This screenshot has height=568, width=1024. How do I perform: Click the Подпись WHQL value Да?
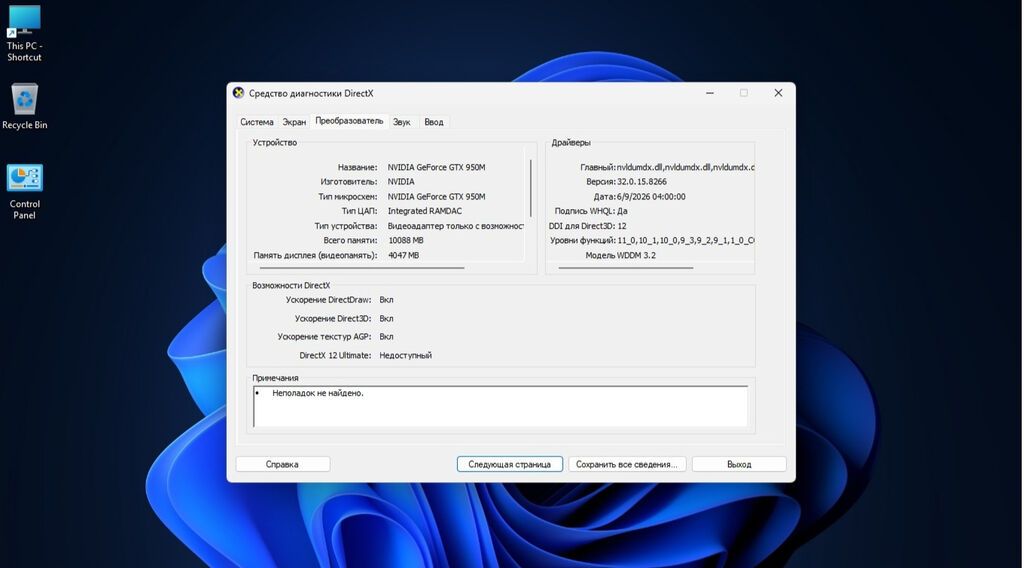(x=622, y=211)
